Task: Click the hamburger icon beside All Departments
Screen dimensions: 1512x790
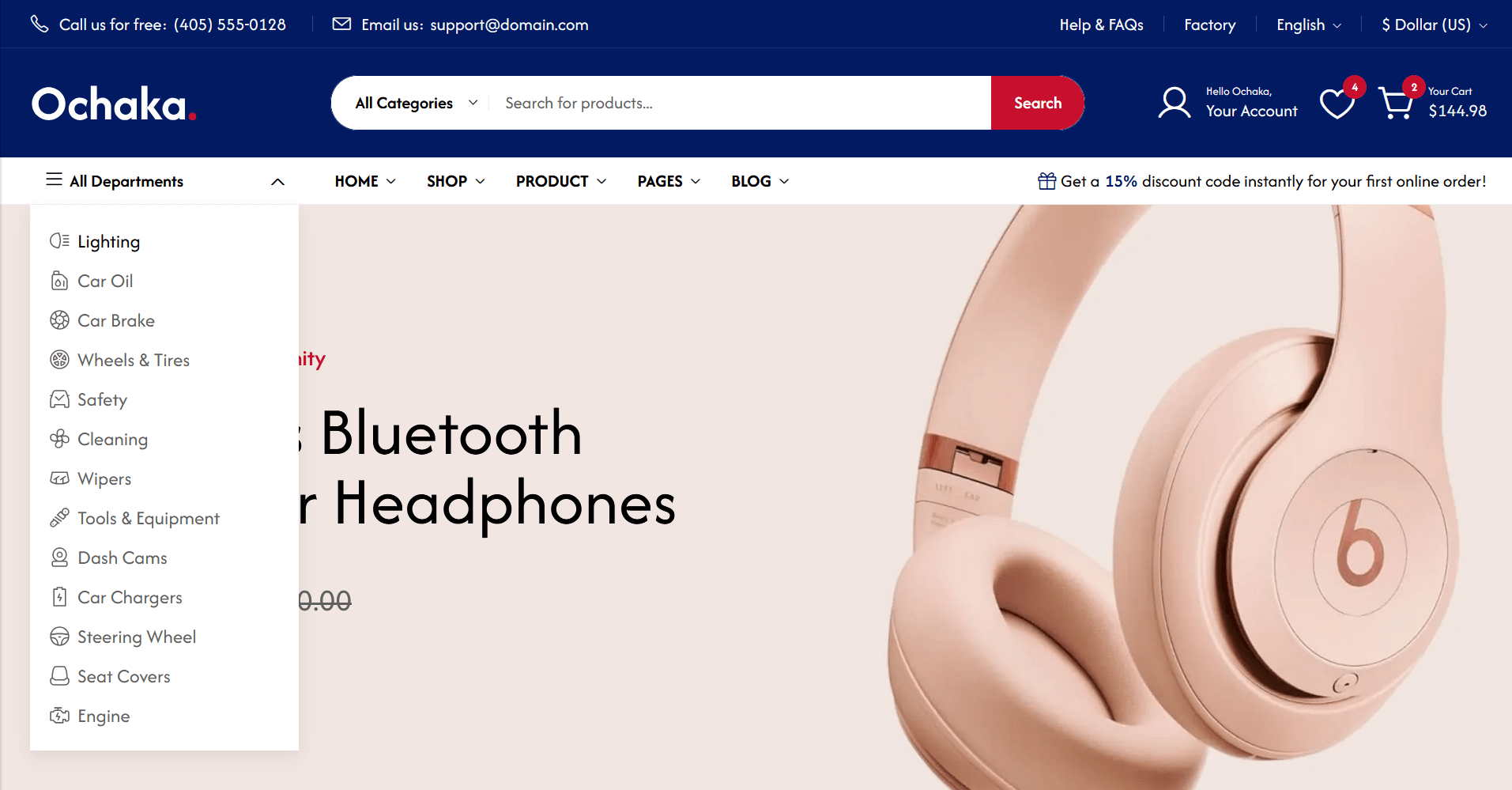Action: tap(54, 180)
